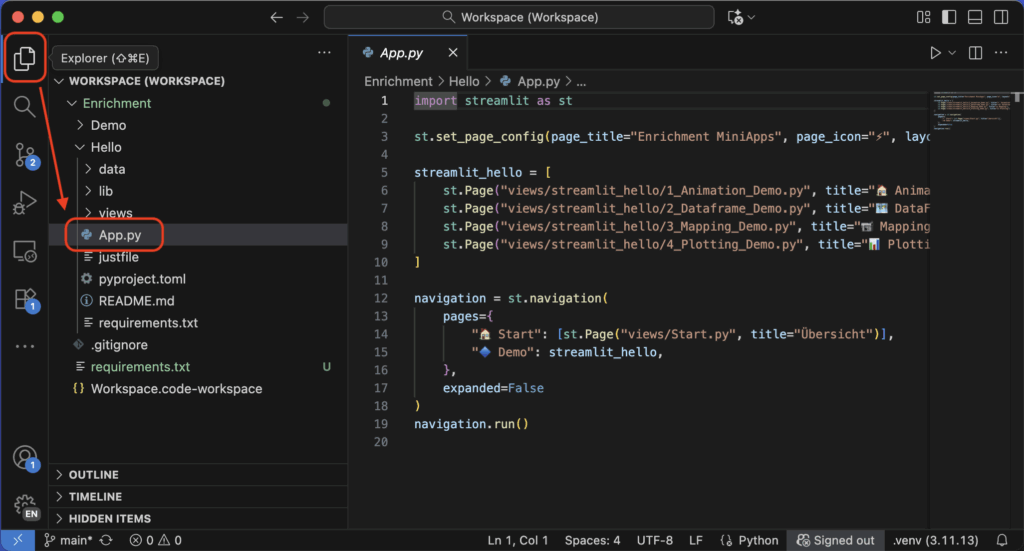Select the App.py editor tab

click(x=400, y=53)
